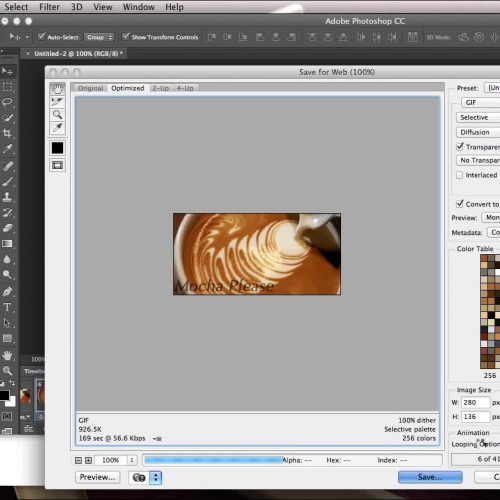Image resolution: width=500 pixels, height=500 pixels.
Task: Select the Blur tool
Action: [x=7, y=259]
